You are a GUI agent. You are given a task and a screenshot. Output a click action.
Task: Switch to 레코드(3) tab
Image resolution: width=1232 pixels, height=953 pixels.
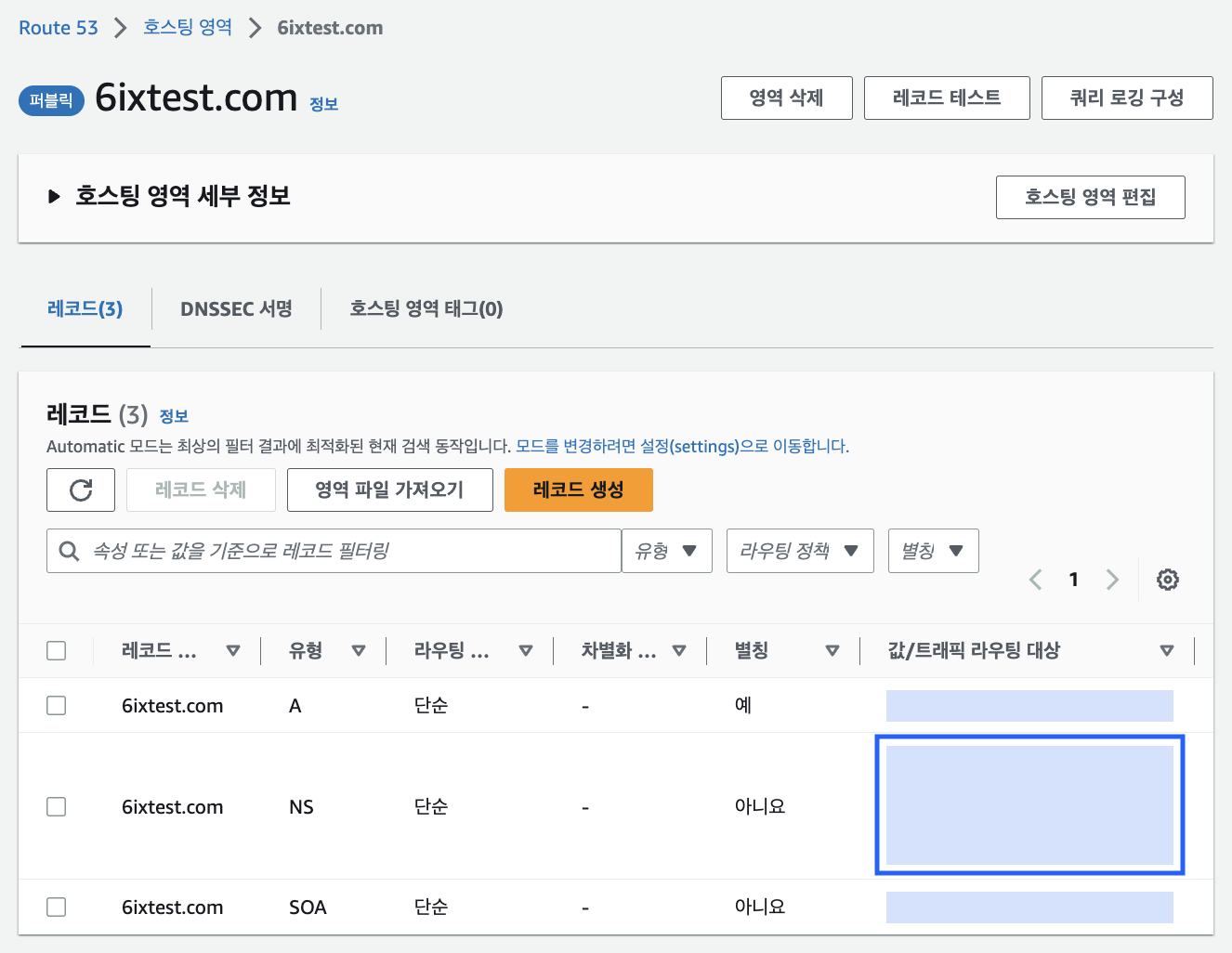pos(85,308)
